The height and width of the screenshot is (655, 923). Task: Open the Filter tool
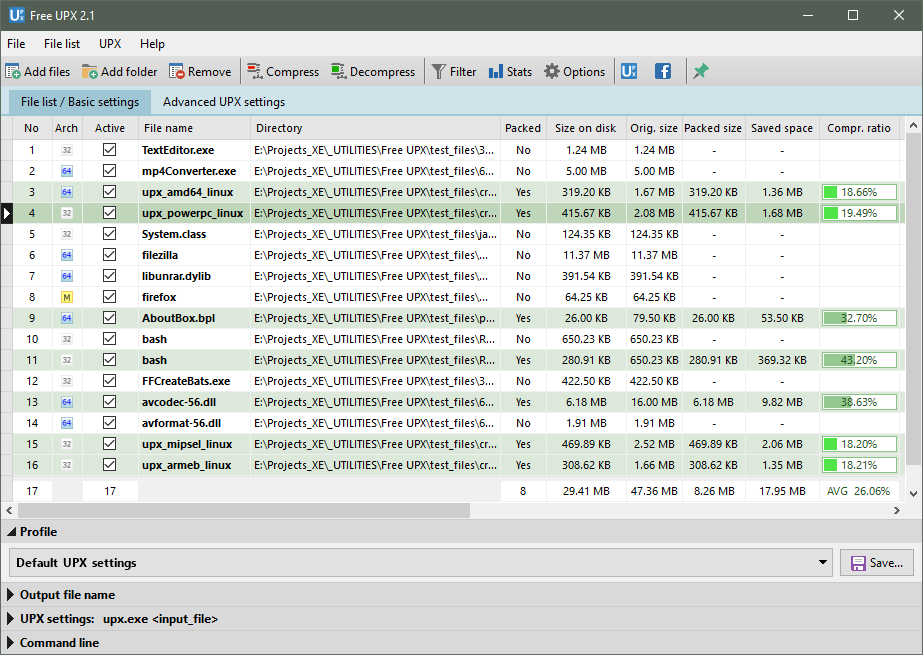point(438,72)
